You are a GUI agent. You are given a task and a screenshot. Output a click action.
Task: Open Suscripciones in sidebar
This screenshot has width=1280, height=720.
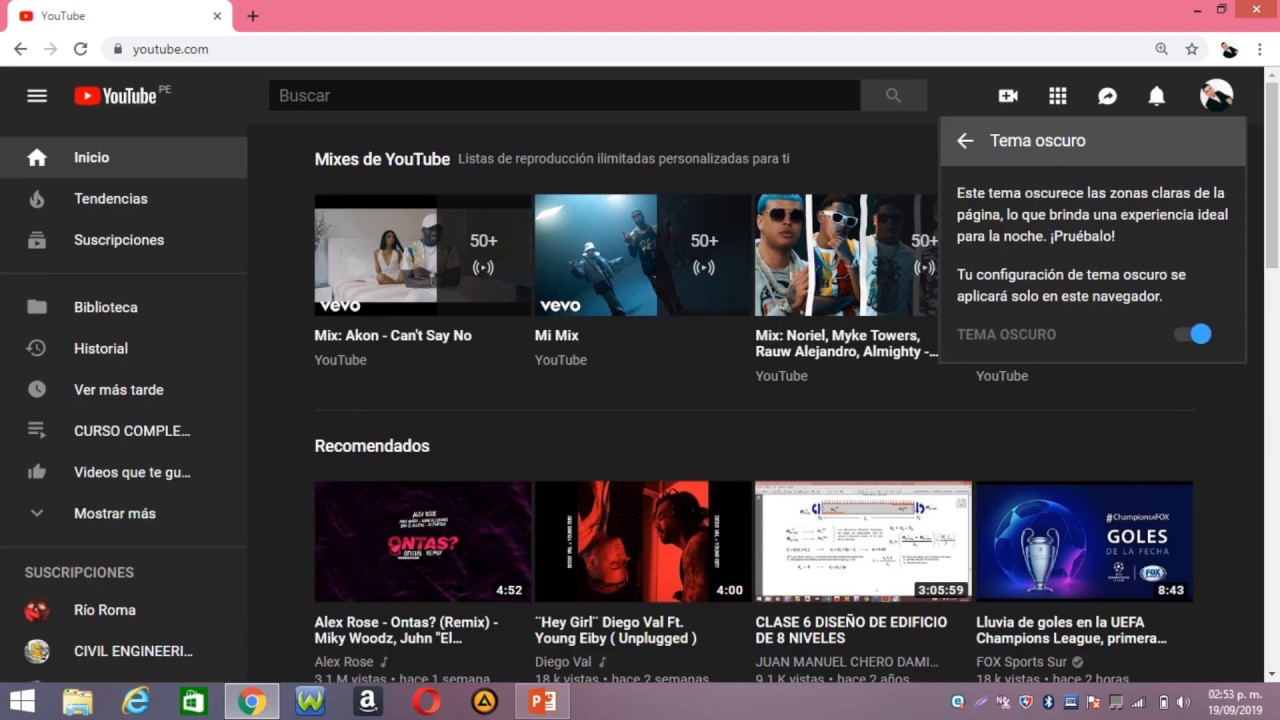click(x=124, y=240)
